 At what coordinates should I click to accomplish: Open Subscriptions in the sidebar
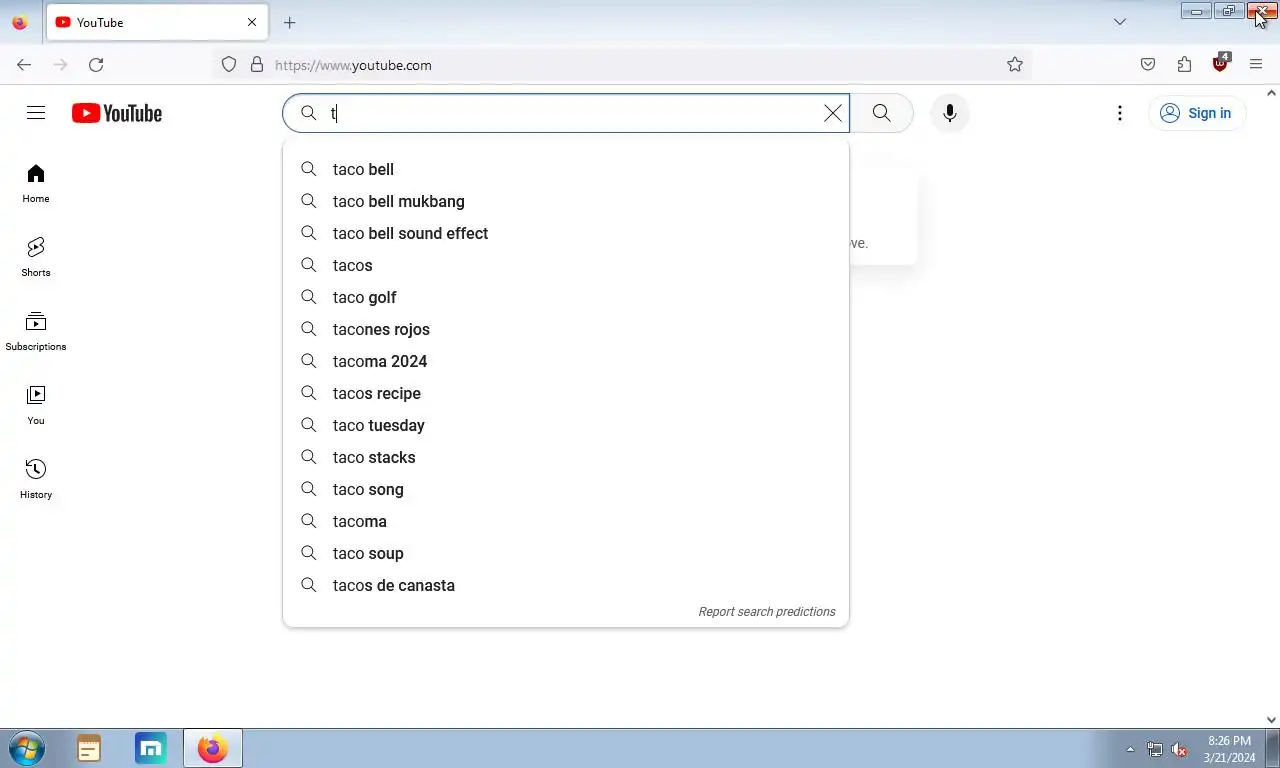pos(36,332)
